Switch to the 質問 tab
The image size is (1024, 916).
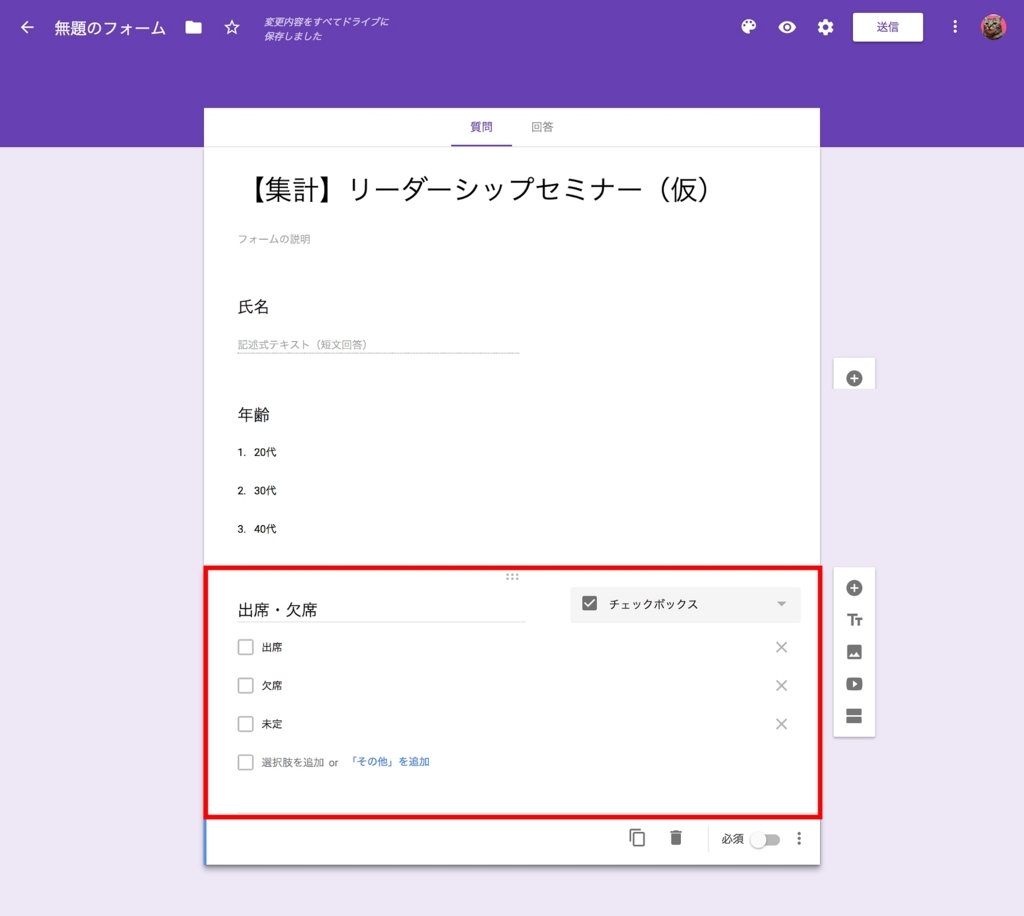click(x=481, y=127)
